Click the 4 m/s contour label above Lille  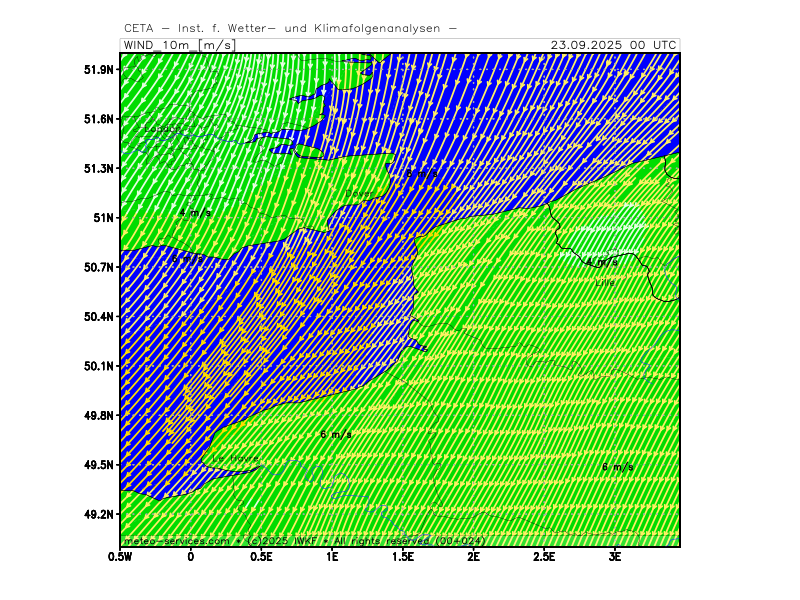[602, 263]
